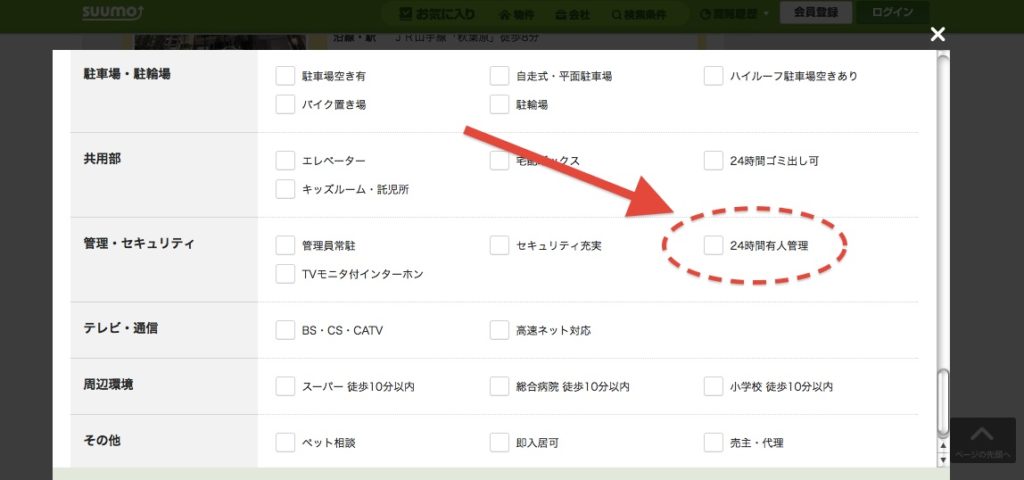Enable TVモニタ付インターホン option
Image resolution: width=1024 pixels, height=480 pixels.
pyautogui.click(x=285, y=274)
